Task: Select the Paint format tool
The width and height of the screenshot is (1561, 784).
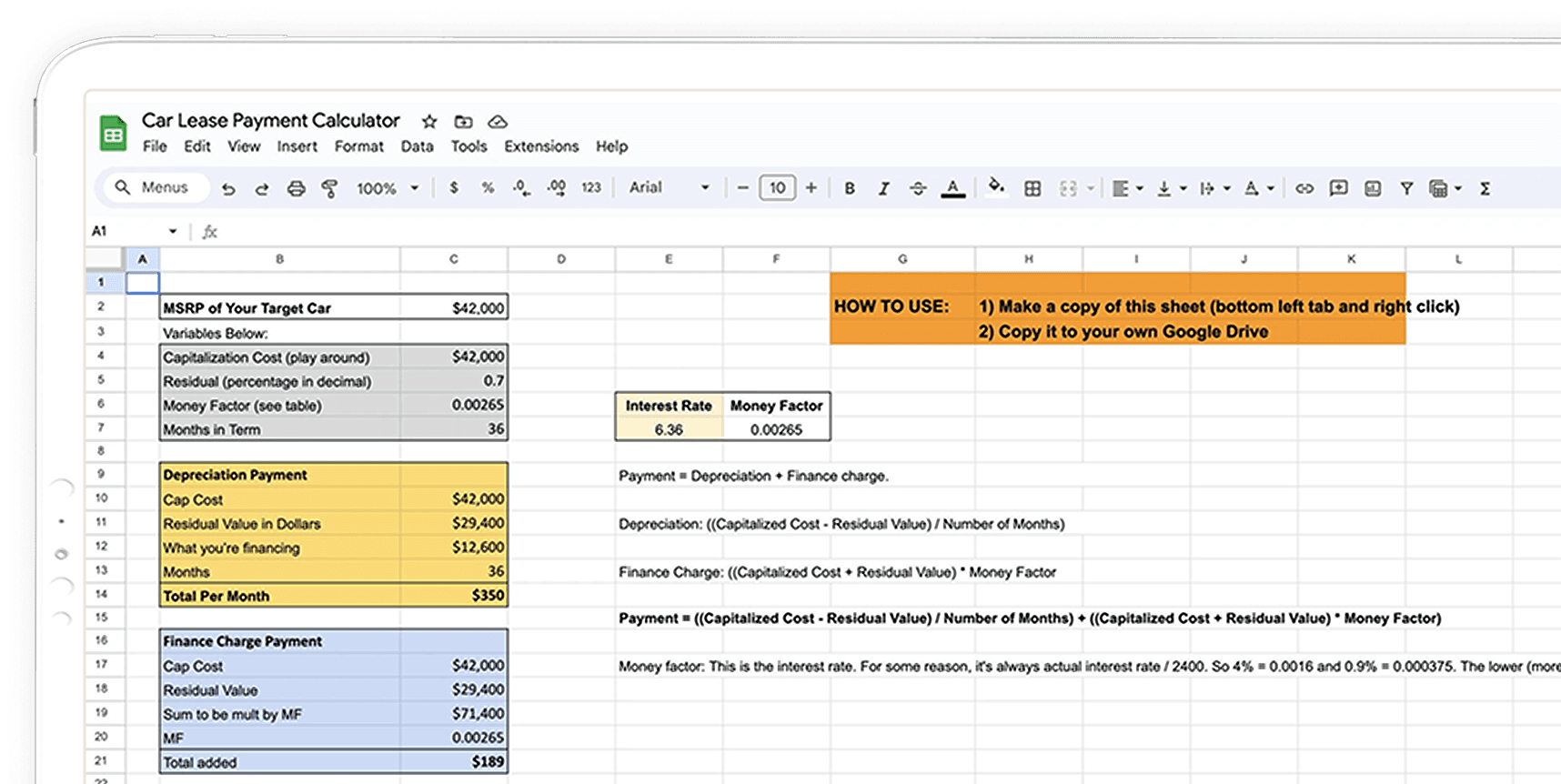Action: (x=329, y=188)
